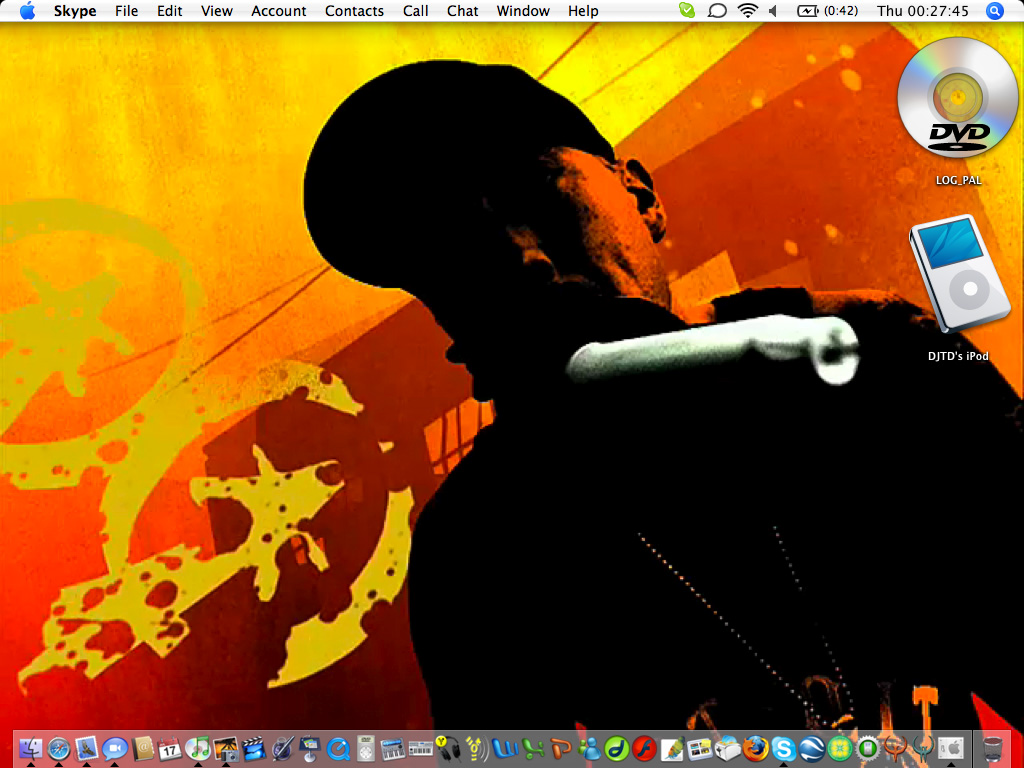
Task: Open the MIDI keyboard app in Dock
Action: 421,748
